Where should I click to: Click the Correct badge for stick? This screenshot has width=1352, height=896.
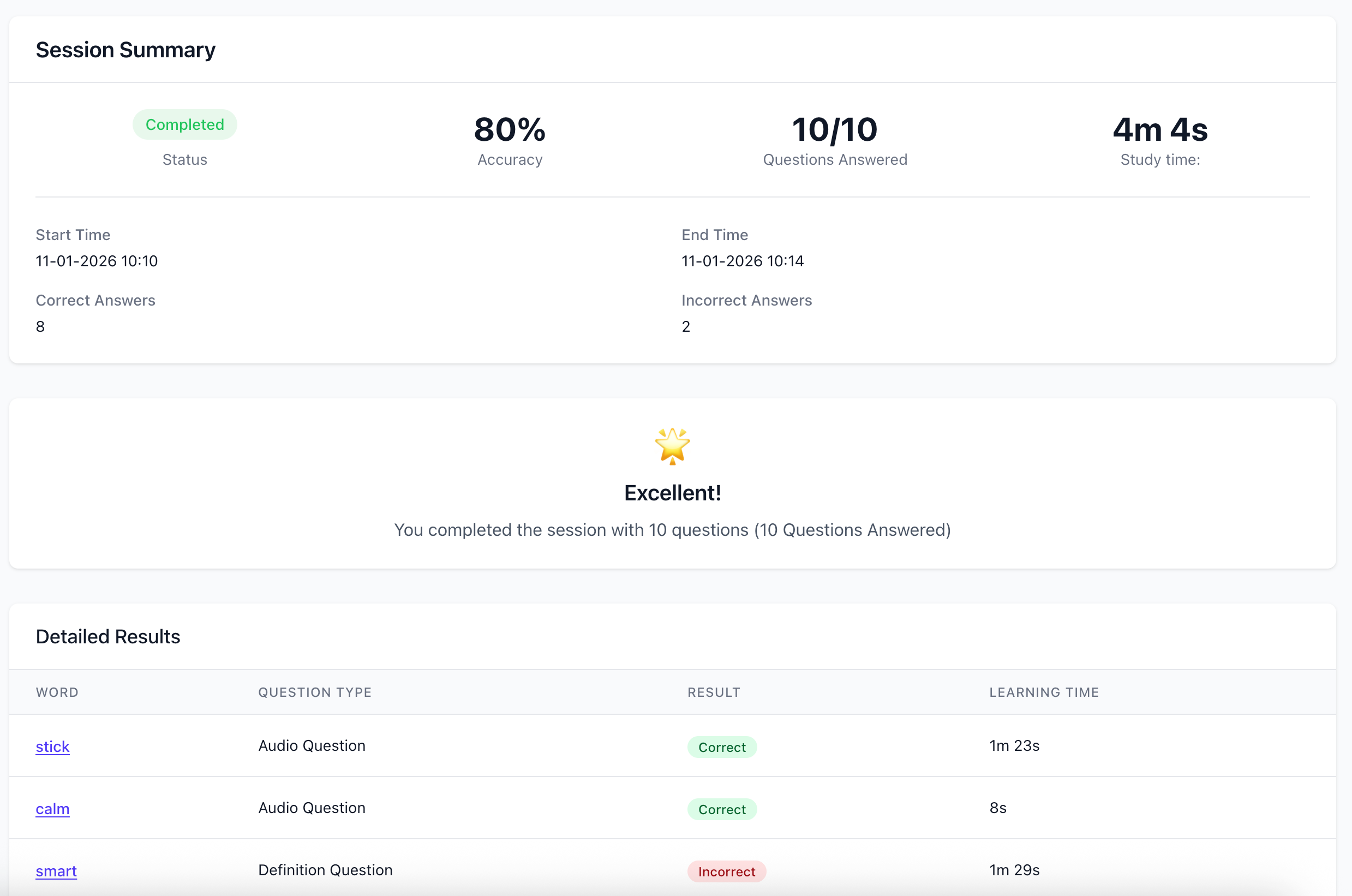[x=721, y=747]
